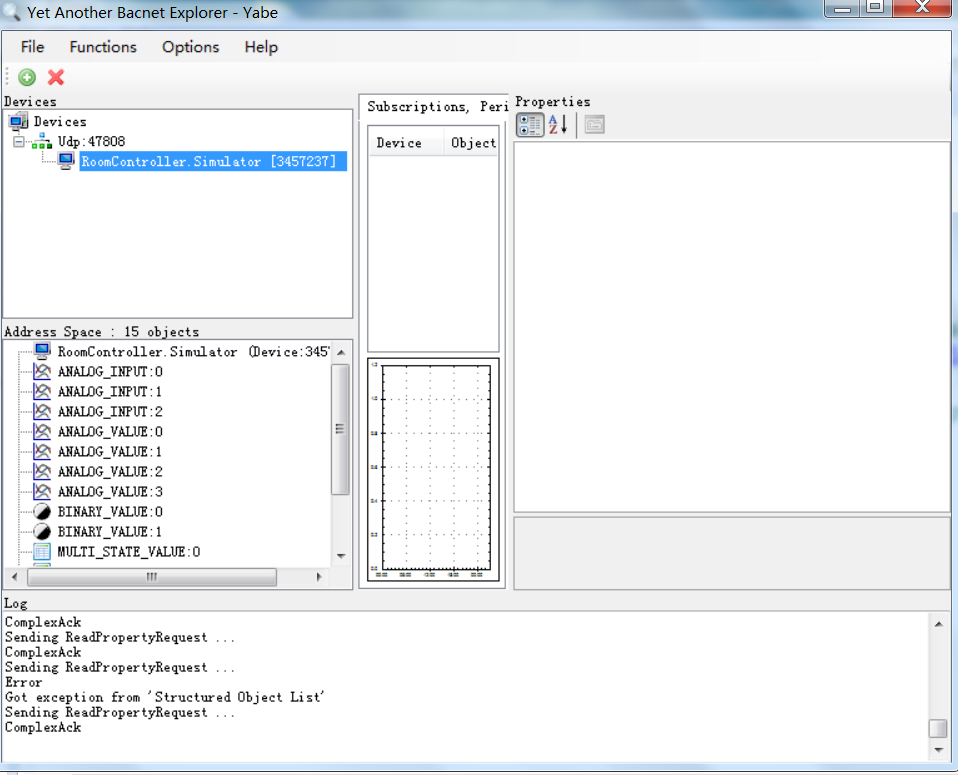This screenshot has width=958, height=775.
Task: Remove selected device with the red X icon
Action: coord(54,77)
